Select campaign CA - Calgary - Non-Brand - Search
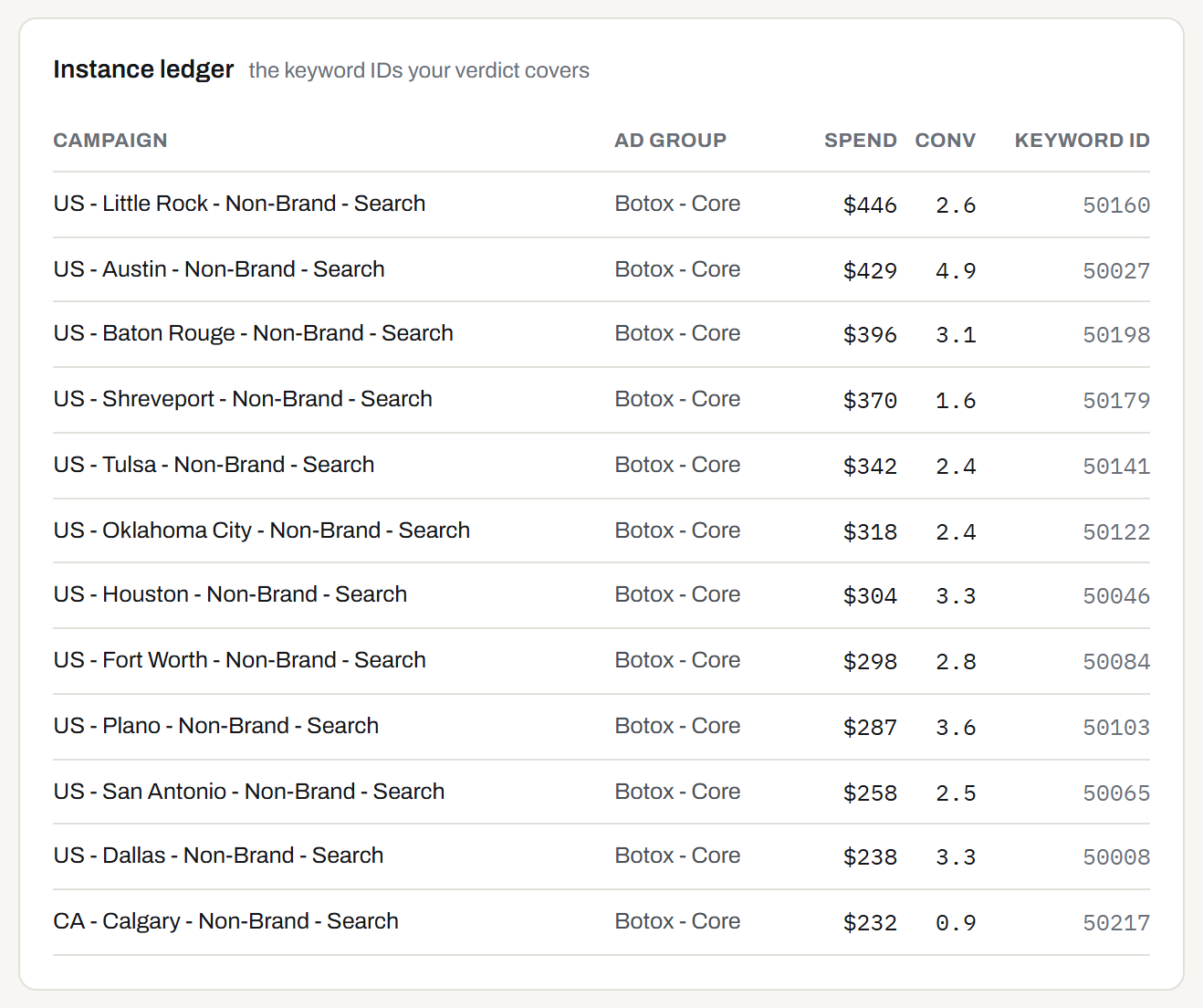 (226, 921)
